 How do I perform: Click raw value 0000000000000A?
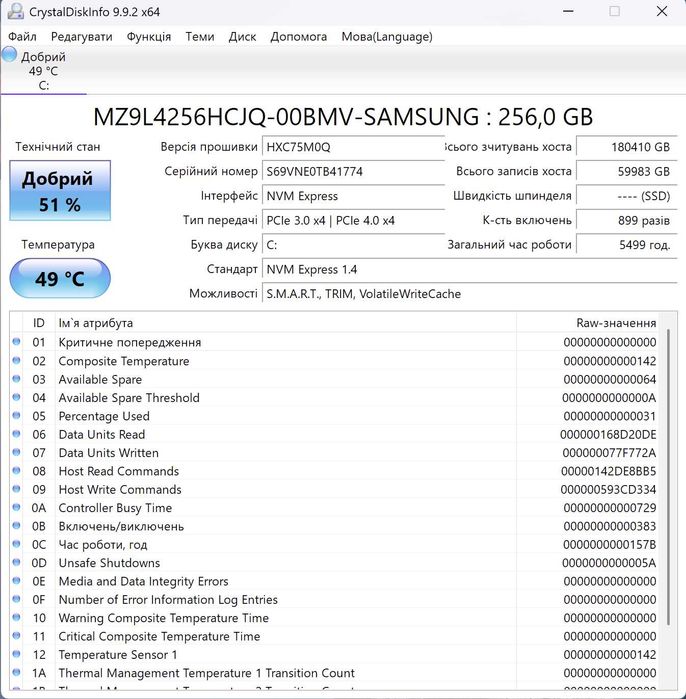tap(609, 398)
